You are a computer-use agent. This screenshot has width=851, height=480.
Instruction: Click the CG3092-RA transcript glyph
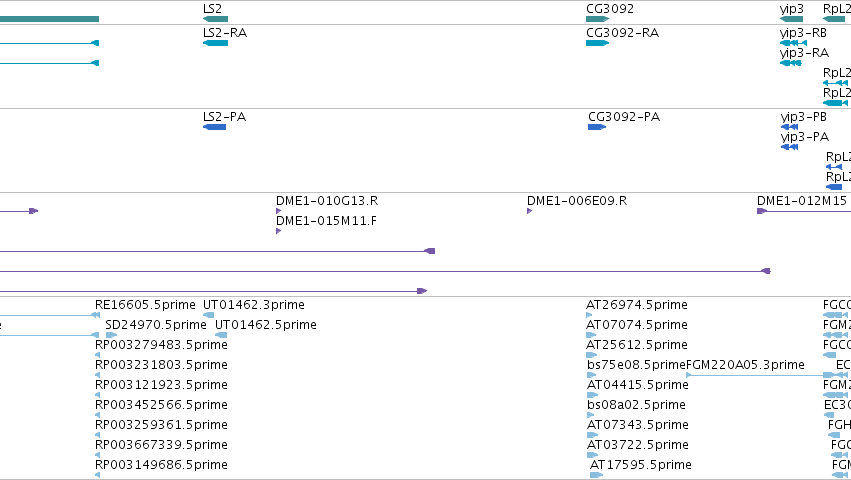(598, 43)
